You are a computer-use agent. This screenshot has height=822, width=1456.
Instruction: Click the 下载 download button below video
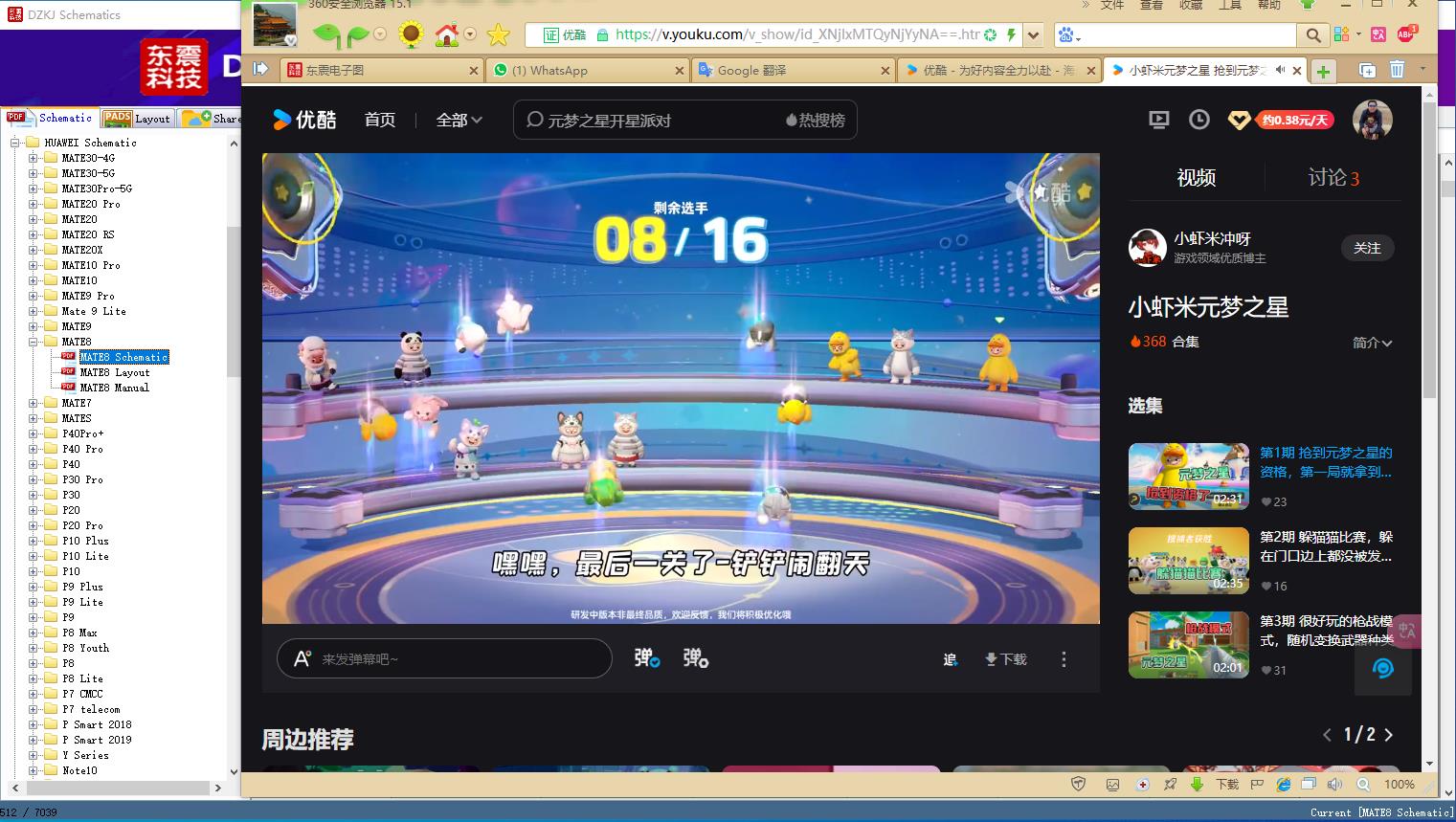(x=1005, y=659)
